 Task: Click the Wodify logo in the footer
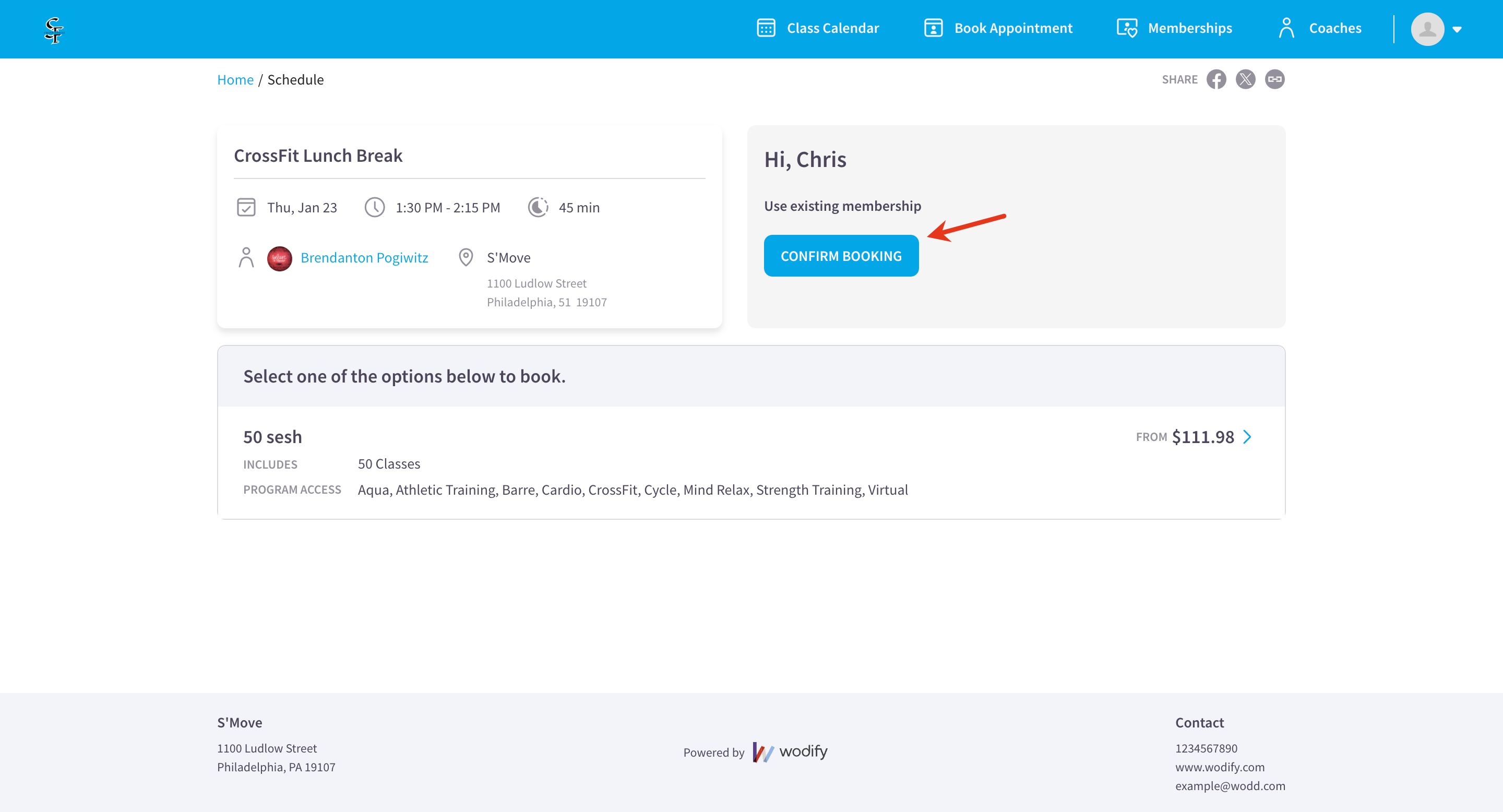(790, 752)
